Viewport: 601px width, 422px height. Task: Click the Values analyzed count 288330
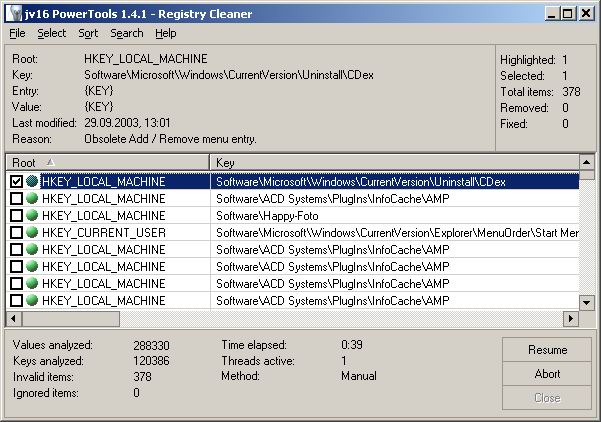point(151,345)
